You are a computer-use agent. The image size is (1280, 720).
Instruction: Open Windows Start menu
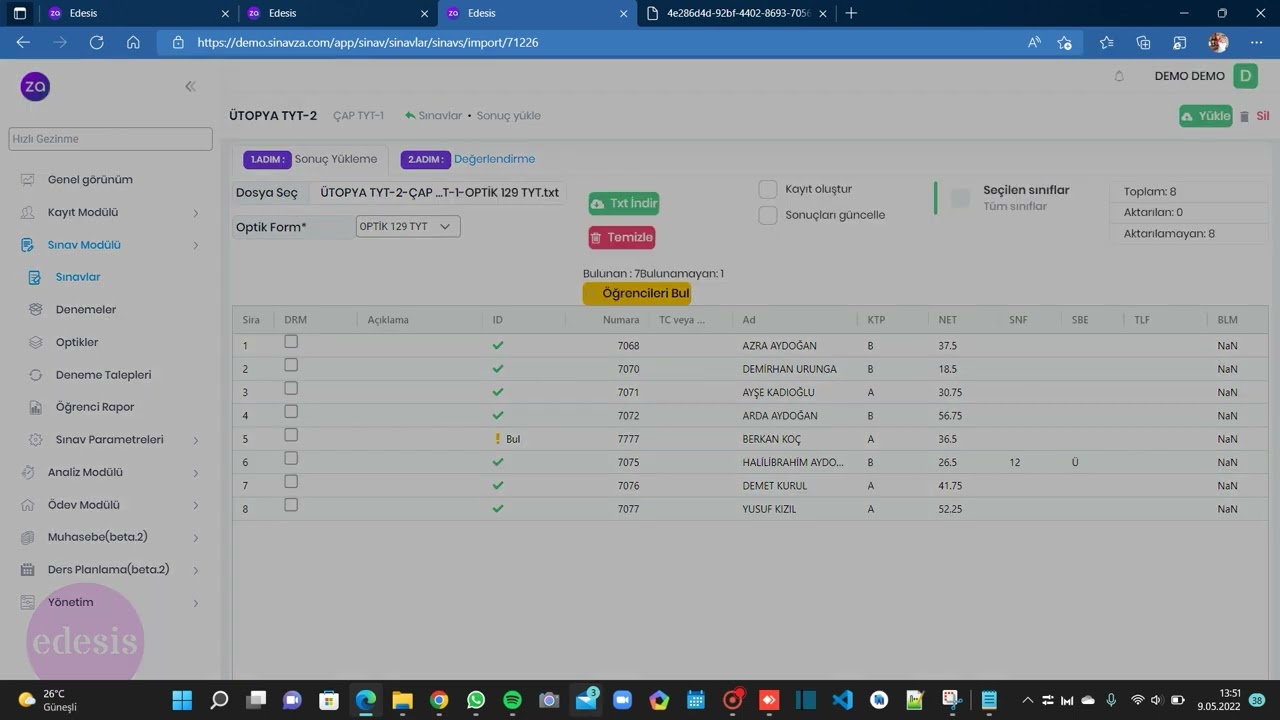coord(182,700)
